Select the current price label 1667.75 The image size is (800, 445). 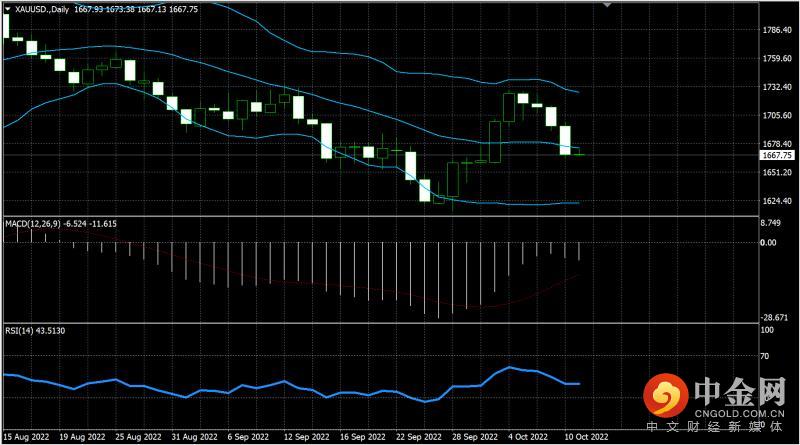(777, 155)
